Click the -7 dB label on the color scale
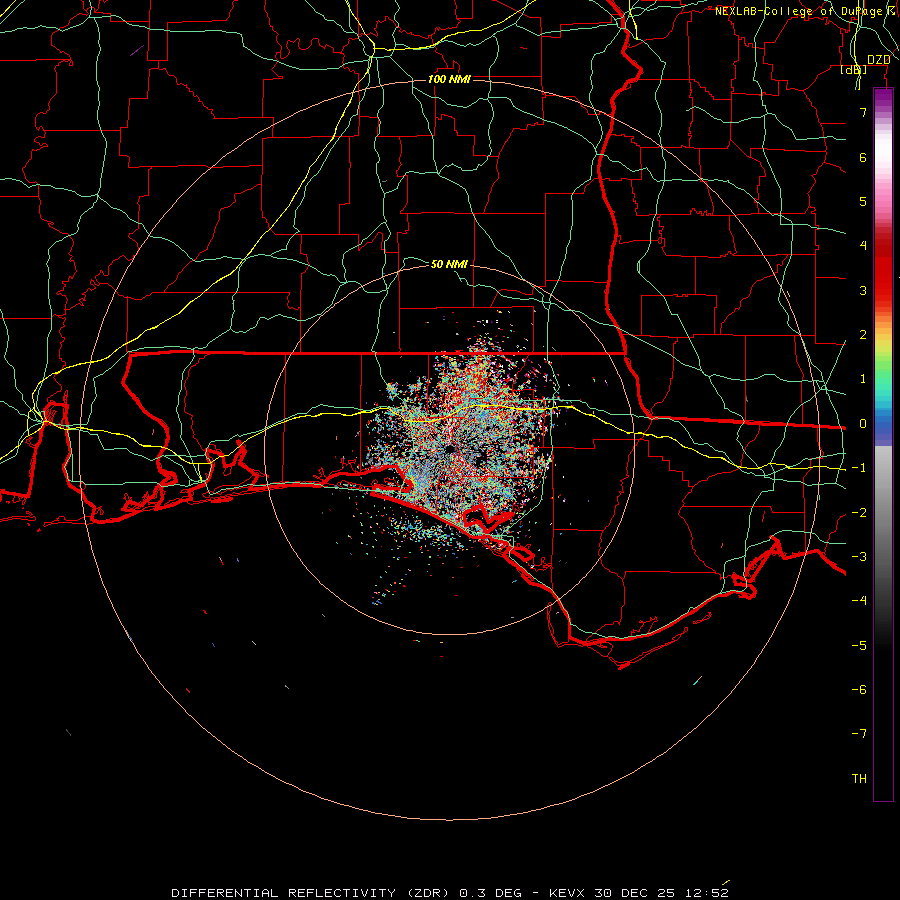Viewport: 900px width, 900px height. (859, 734)
